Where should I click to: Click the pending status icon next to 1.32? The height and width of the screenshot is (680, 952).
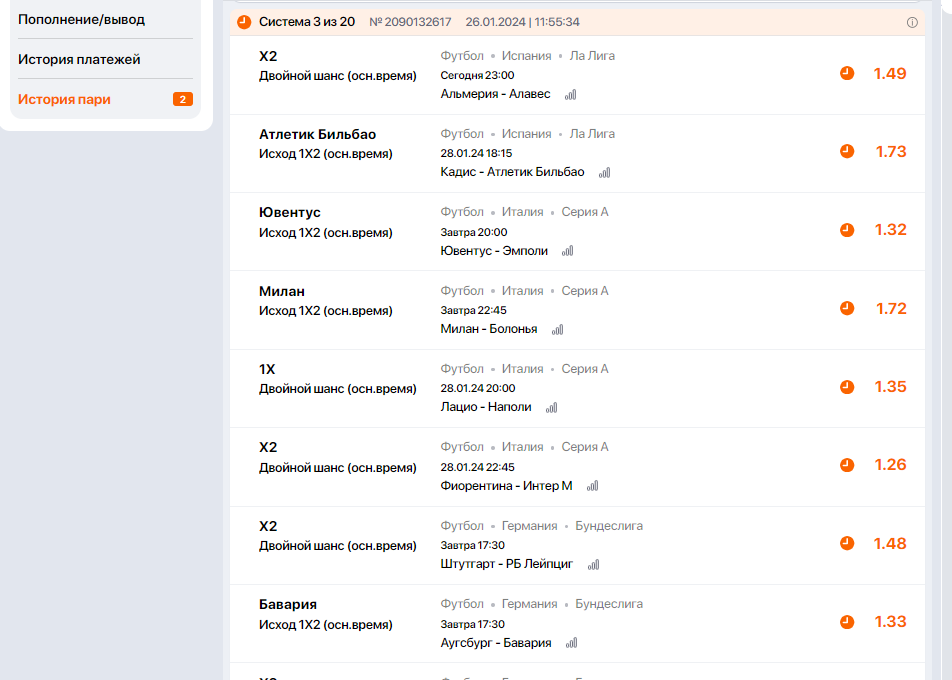[x=847, y=230]
